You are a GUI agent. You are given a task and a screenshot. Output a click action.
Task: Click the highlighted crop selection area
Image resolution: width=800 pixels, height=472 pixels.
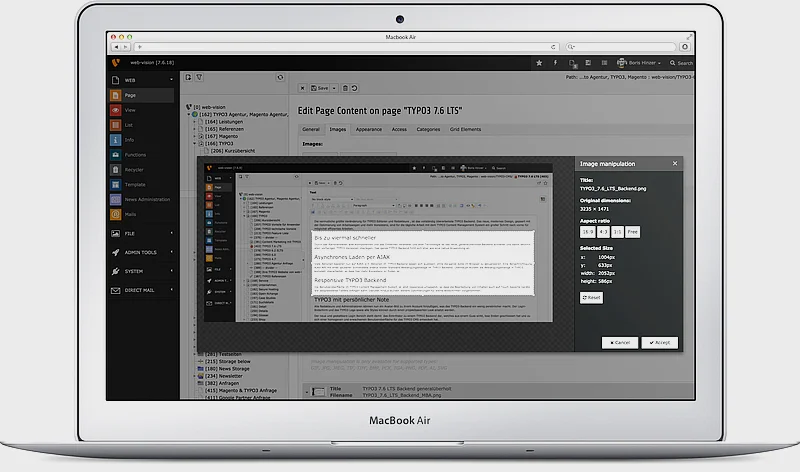pyautogui.click(x=423, y=263)
